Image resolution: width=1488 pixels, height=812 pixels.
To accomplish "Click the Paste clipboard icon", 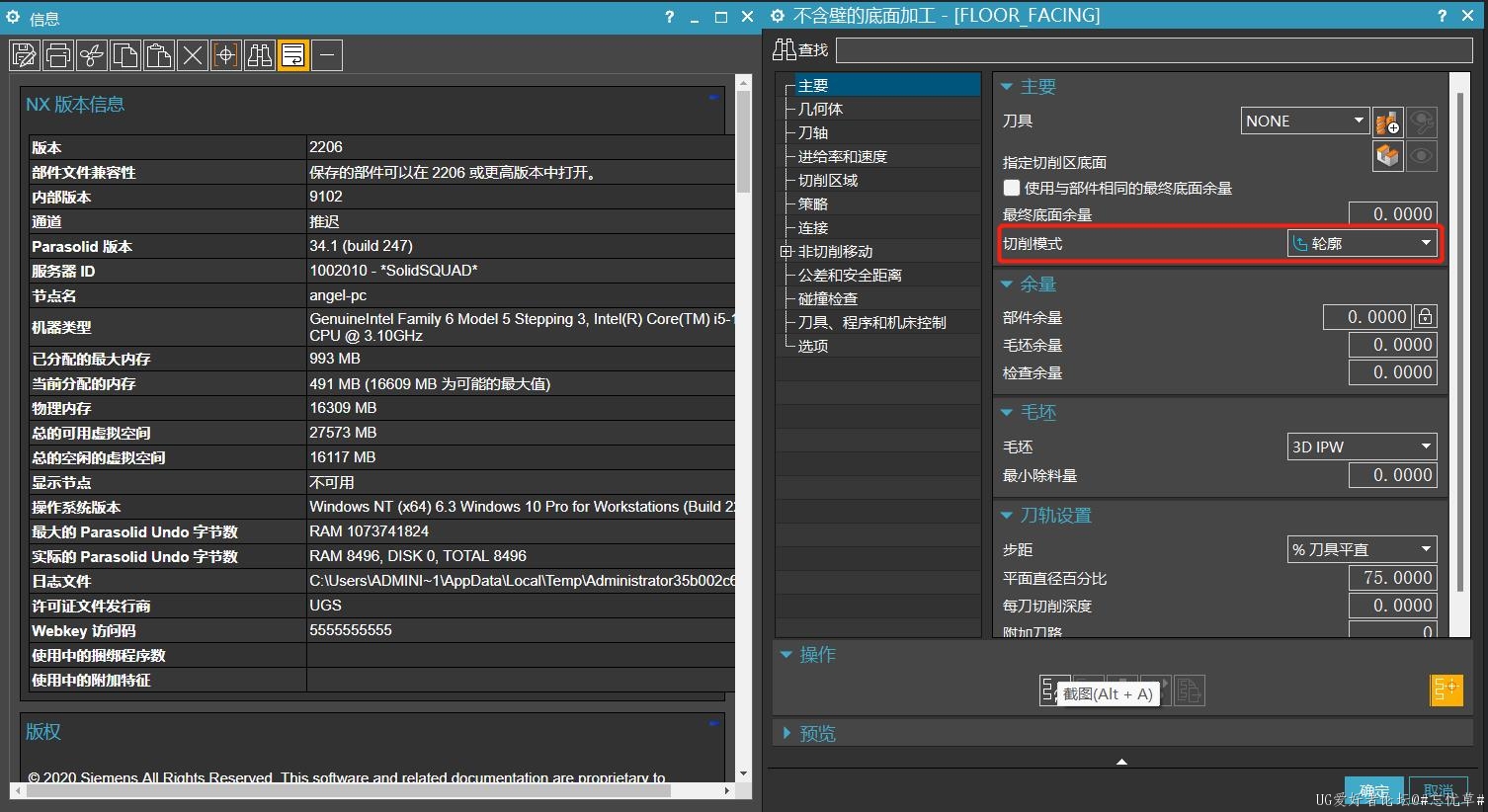I will (159, 55).
